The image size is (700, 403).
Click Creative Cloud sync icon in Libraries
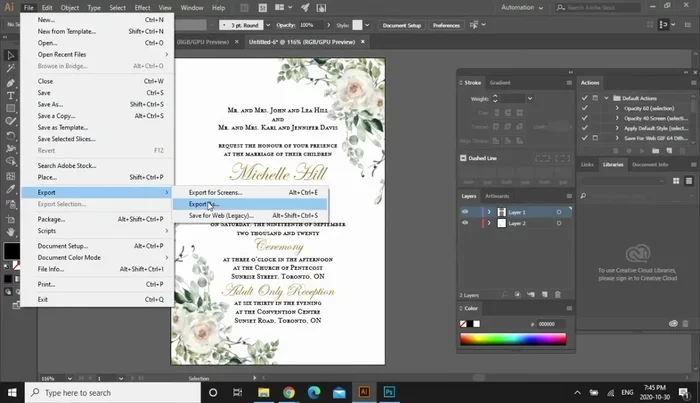pyautogui.click(x=673, y=323)
